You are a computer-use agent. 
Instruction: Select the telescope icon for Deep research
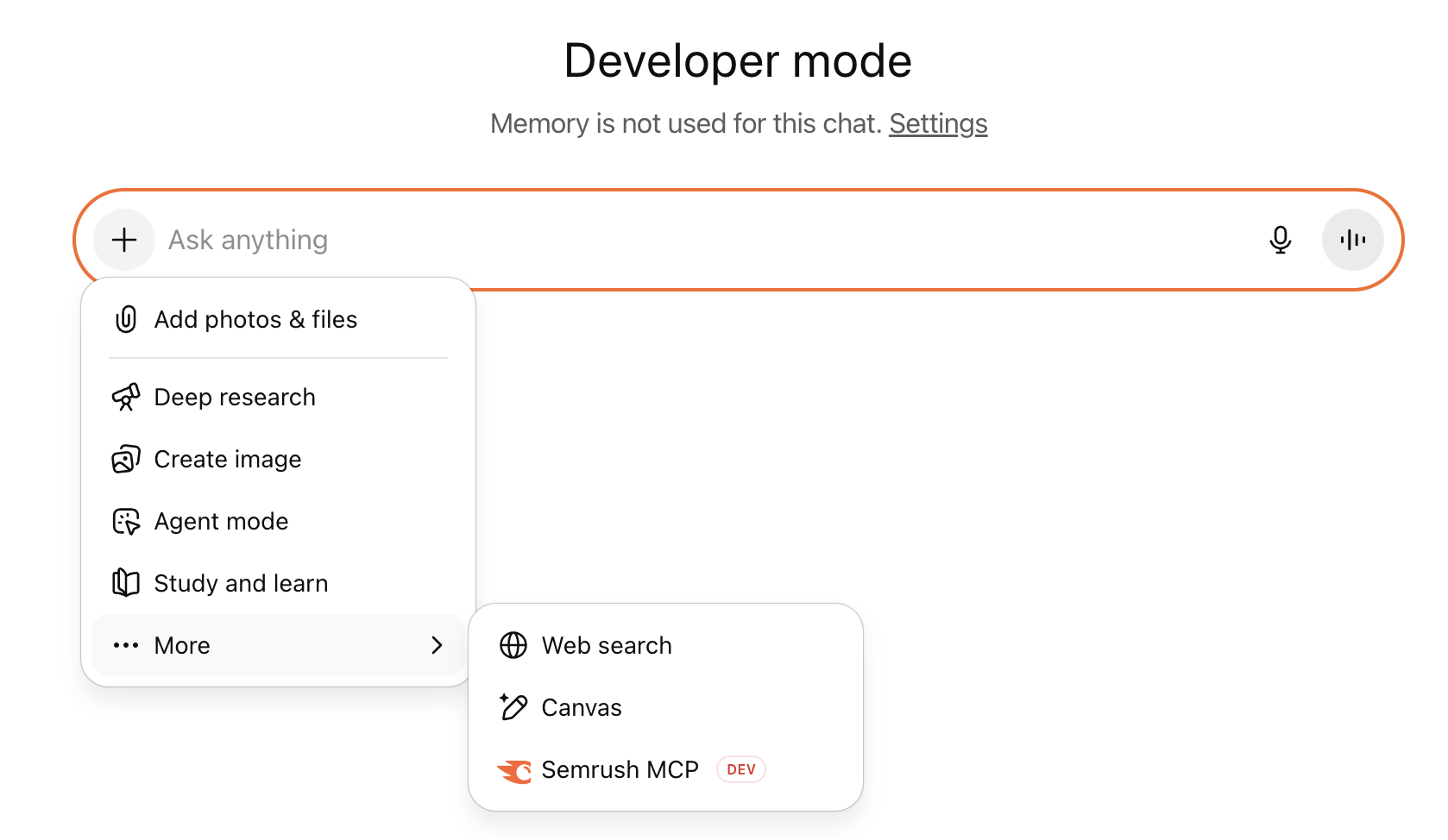[x=126, y=397]
